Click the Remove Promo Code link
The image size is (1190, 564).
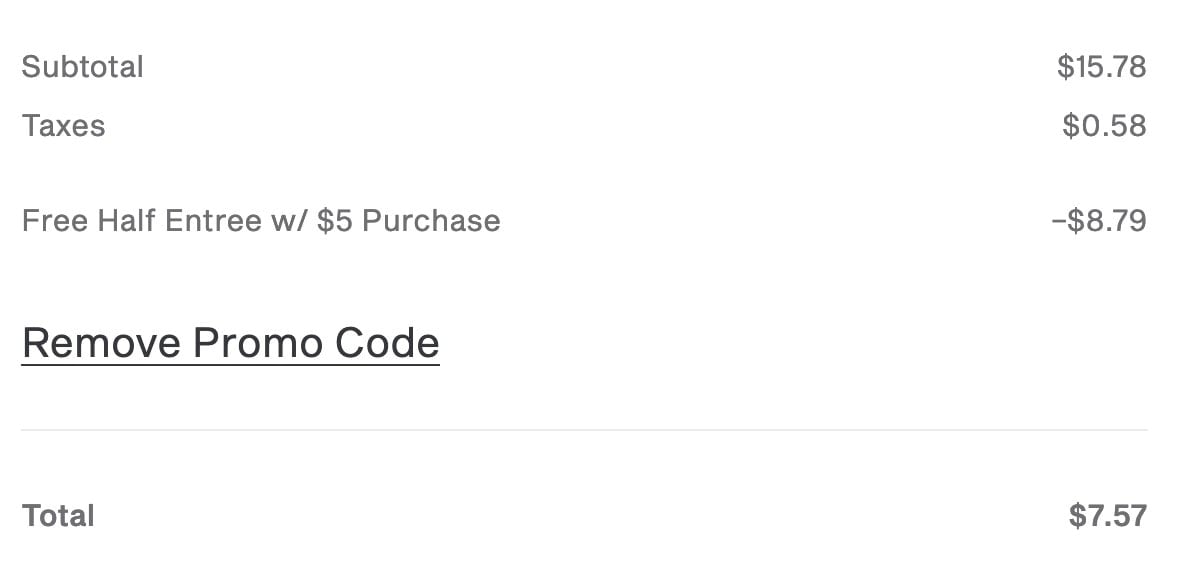tap(230, 343)
